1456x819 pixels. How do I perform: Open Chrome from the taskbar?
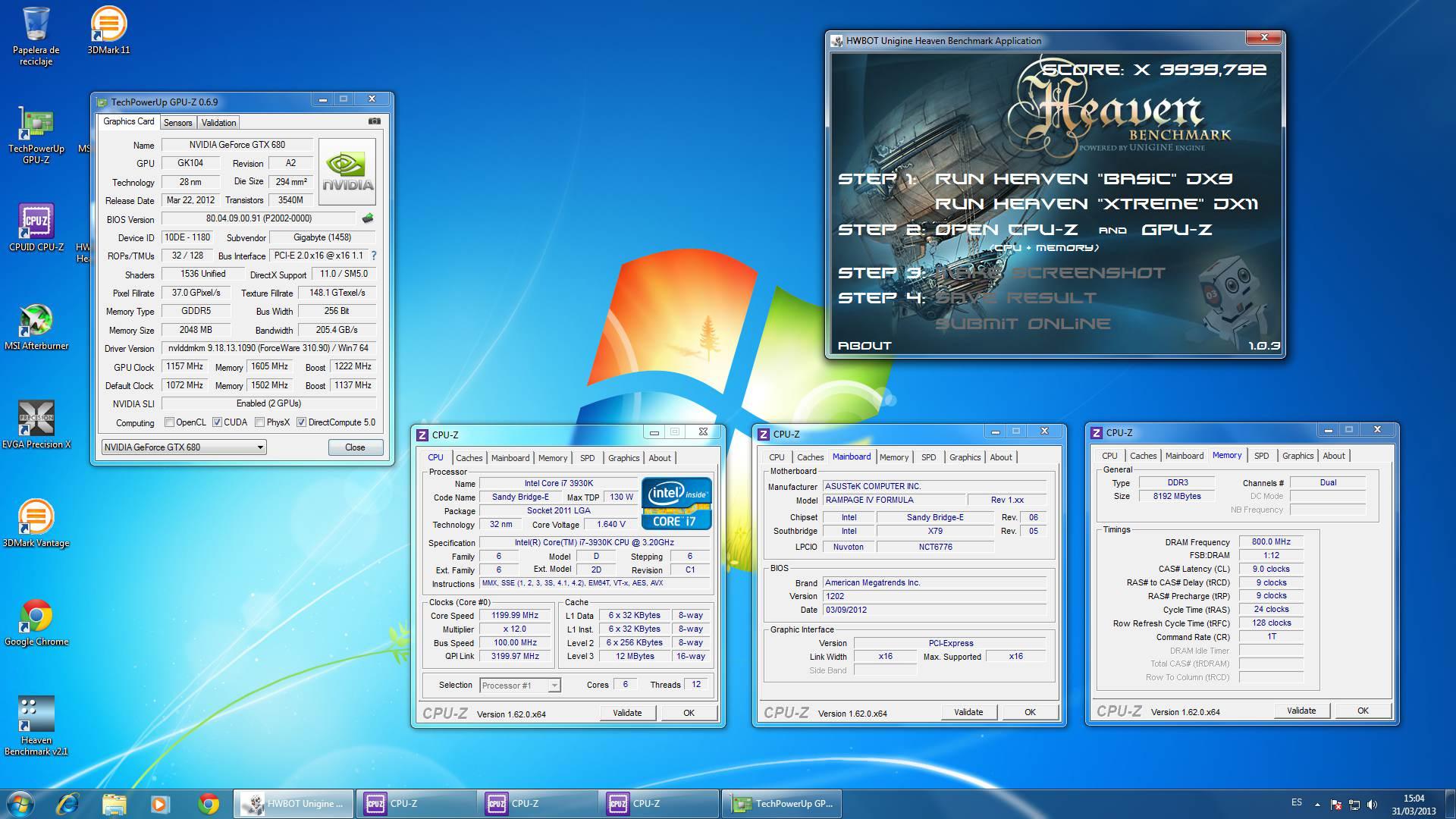pyautogui.click(x=209, y=804)
